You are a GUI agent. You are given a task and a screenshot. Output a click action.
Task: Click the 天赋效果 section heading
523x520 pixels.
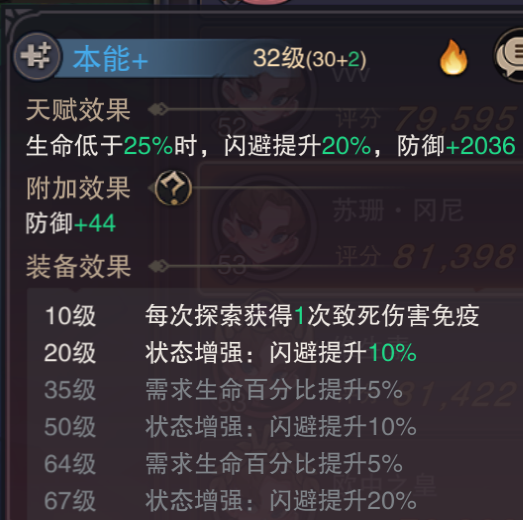tap(78, 110)
